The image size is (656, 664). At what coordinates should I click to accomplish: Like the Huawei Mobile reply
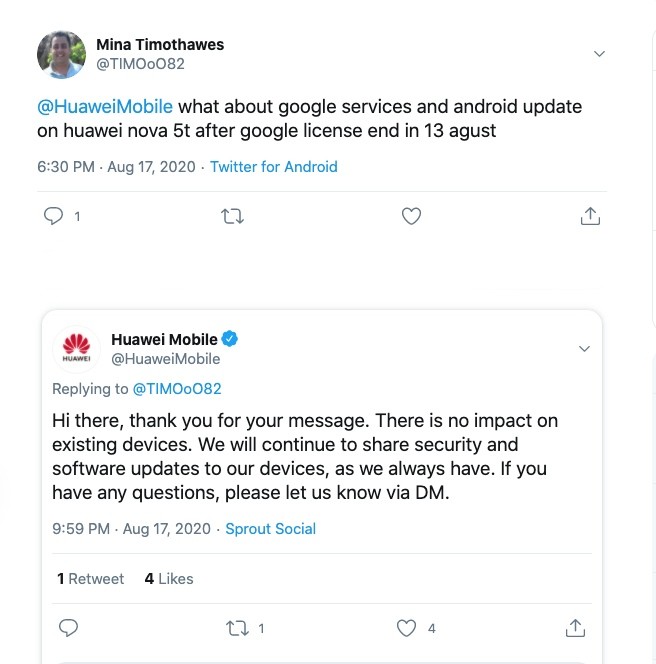point(407,628)
